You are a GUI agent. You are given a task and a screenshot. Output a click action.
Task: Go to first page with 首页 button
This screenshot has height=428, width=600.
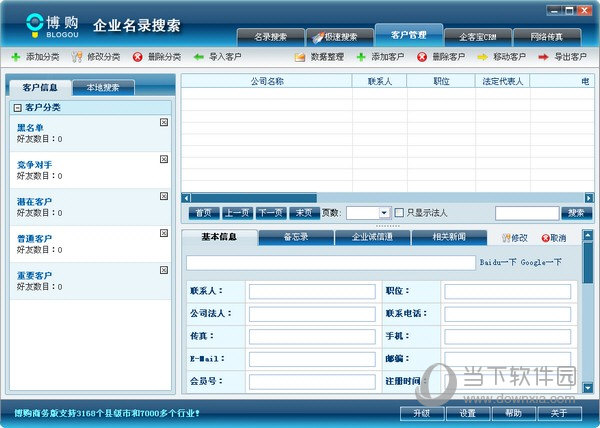tap(204, 213)
